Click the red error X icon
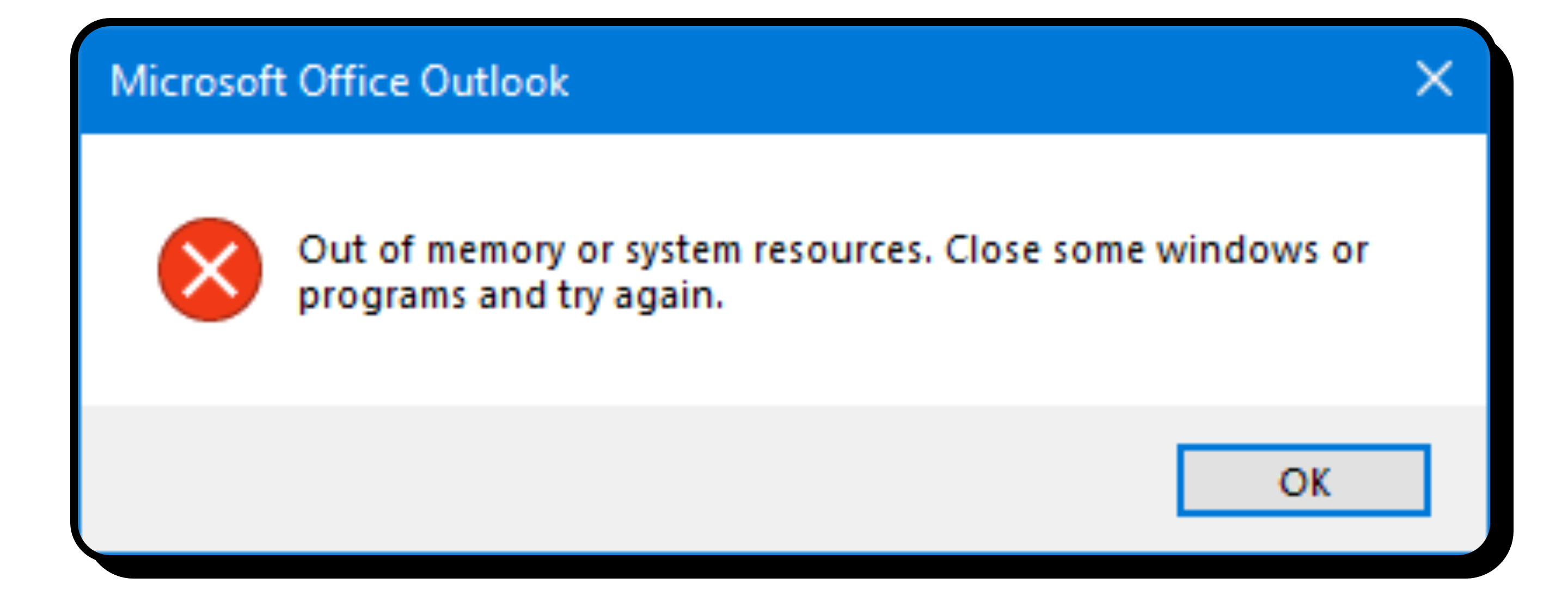The width and height of the screenshot is (1568, 596). (210, 269)
